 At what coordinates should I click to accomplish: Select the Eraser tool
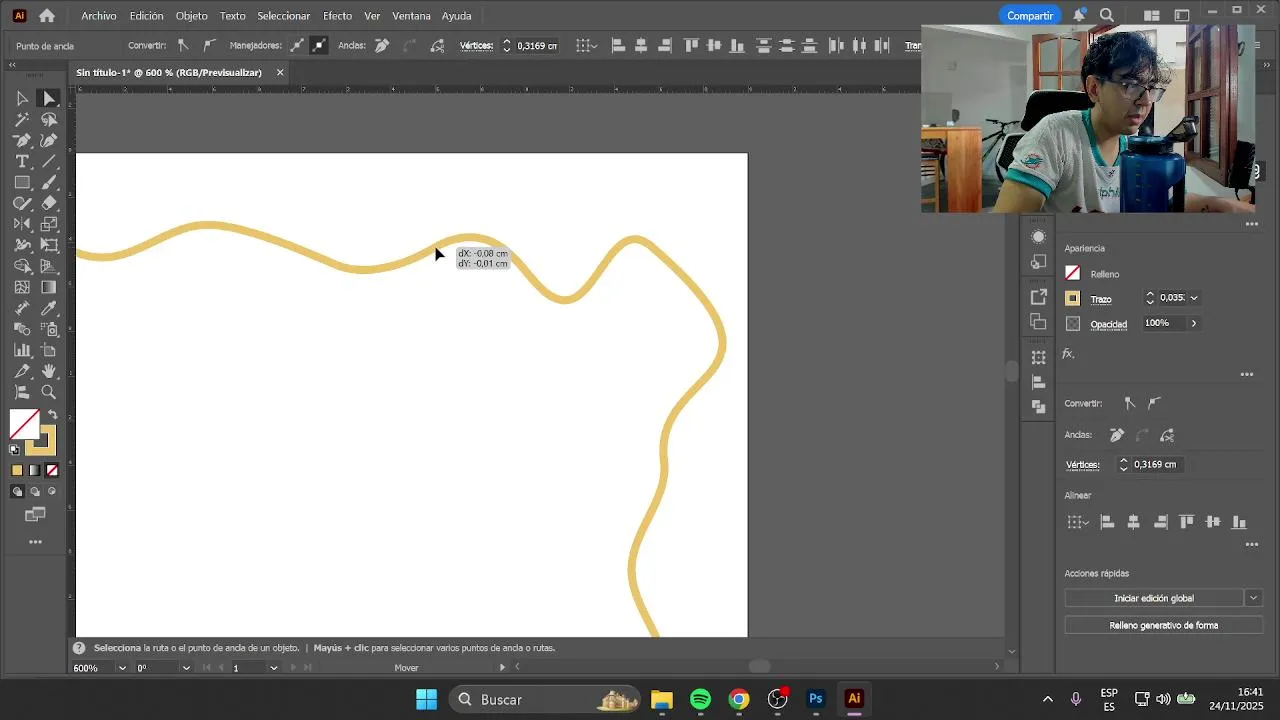(48, 204)
